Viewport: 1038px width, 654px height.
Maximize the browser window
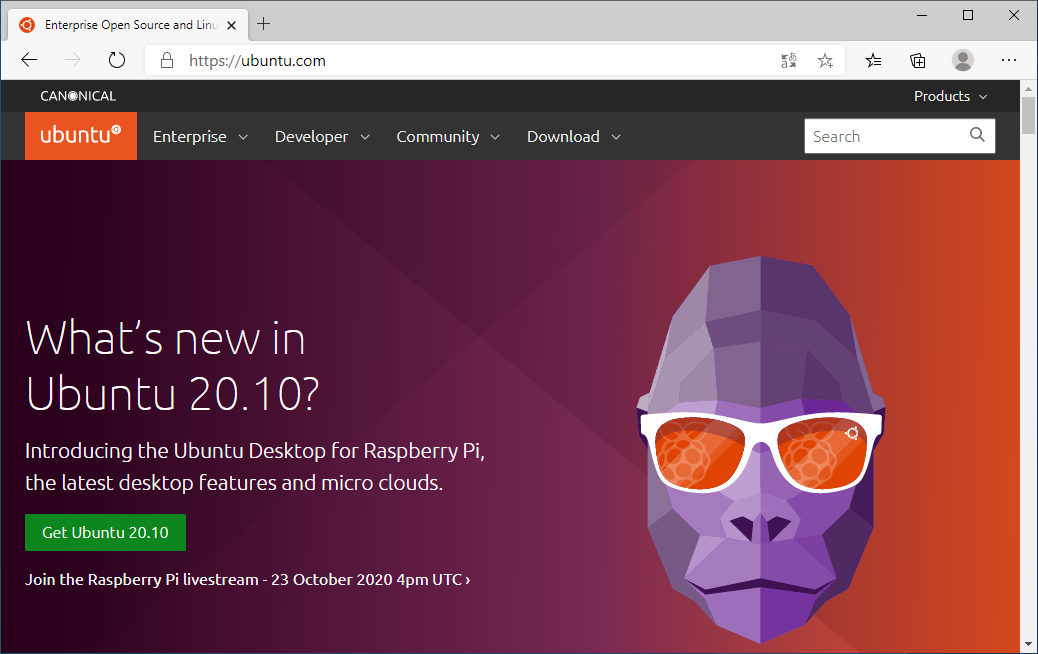[968, 15]
